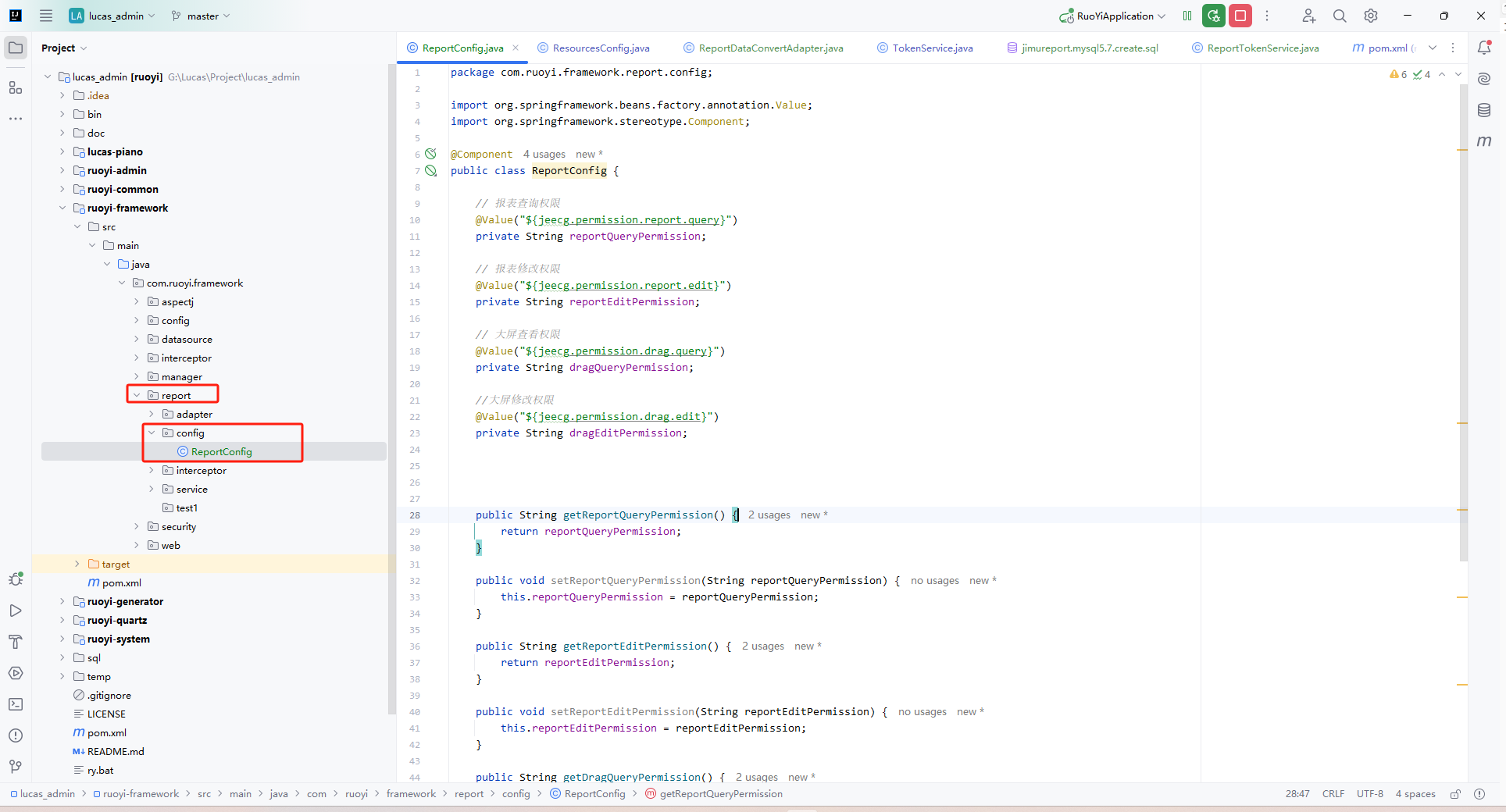Open Project view mode dropdown

point(64,48)
